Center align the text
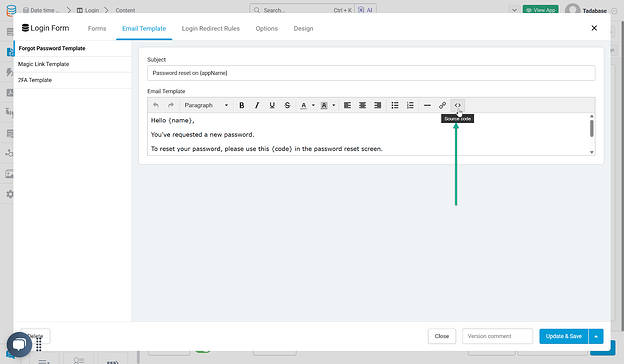This screenshot has width=624, height=364. coord(363,105)
